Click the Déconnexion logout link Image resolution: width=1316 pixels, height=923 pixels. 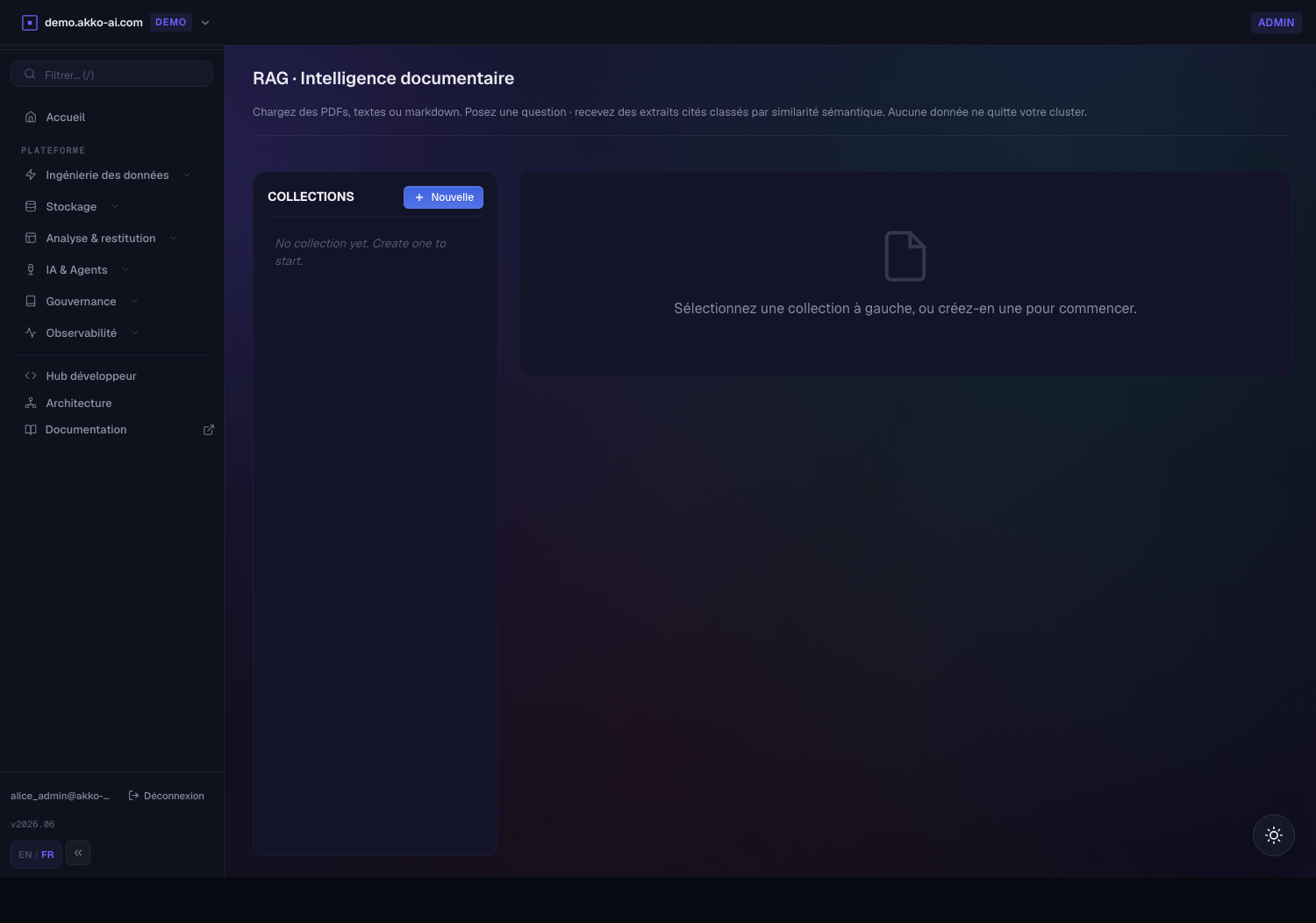coord(167,796)
